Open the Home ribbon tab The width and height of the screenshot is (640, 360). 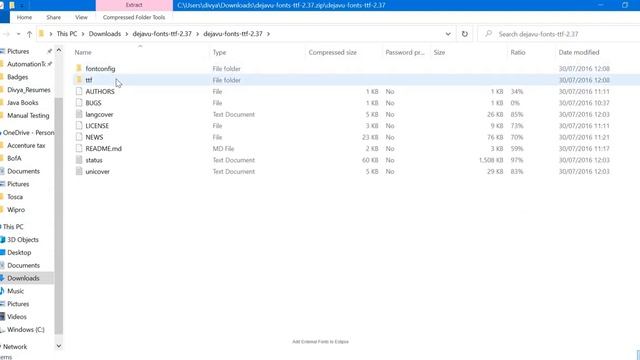pos(24,17)
